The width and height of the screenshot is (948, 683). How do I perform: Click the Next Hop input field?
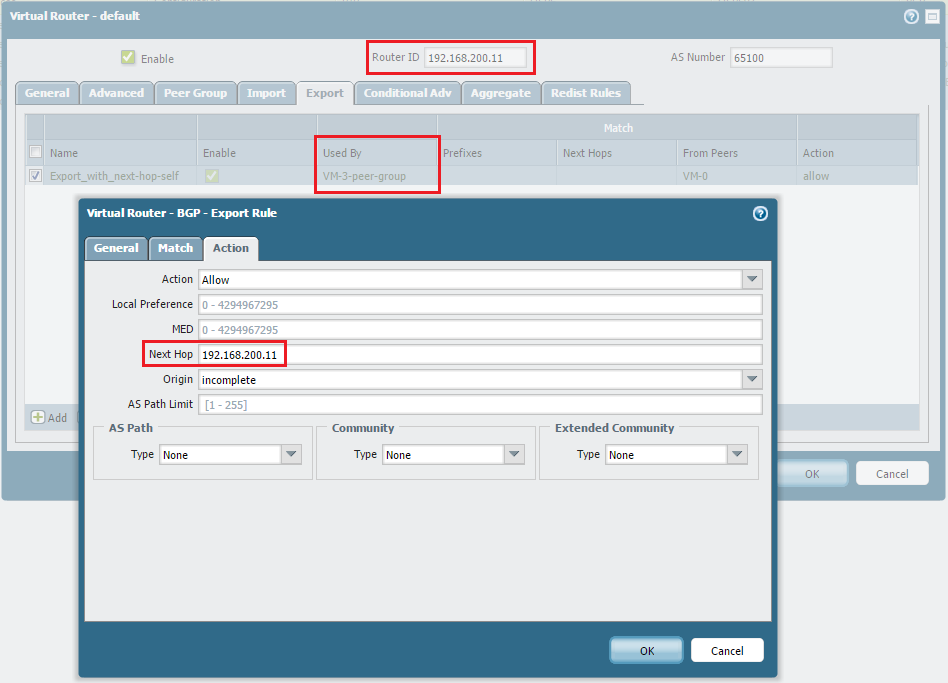tap(480, 355)
